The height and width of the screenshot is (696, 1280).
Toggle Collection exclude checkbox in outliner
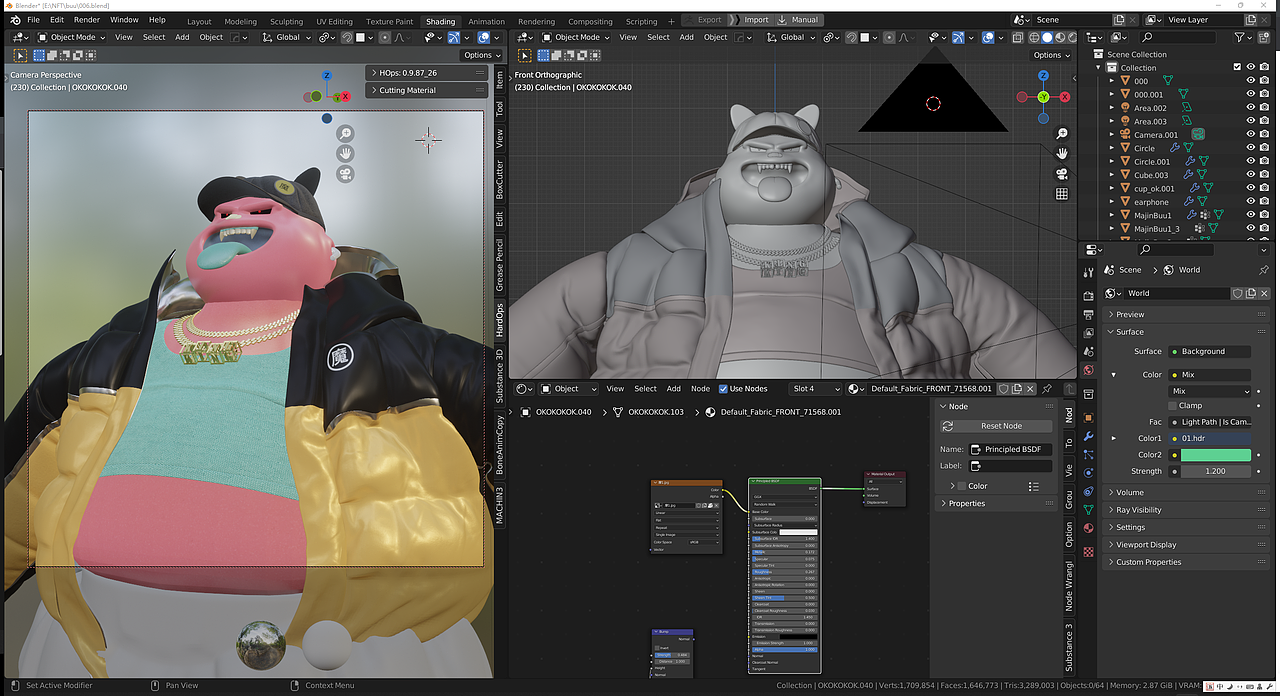1237,67
